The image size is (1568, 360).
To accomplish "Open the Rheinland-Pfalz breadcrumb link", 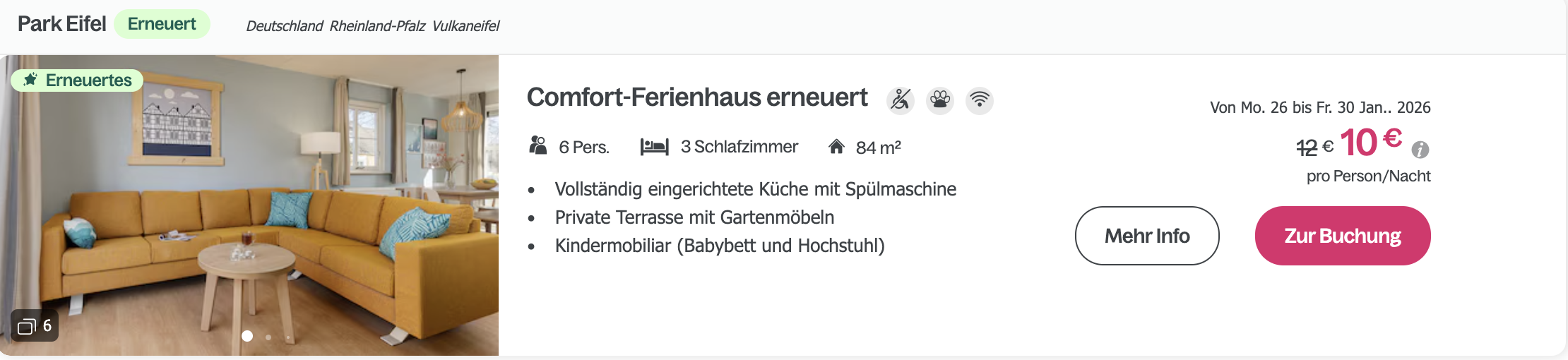I will coord(377,26).
